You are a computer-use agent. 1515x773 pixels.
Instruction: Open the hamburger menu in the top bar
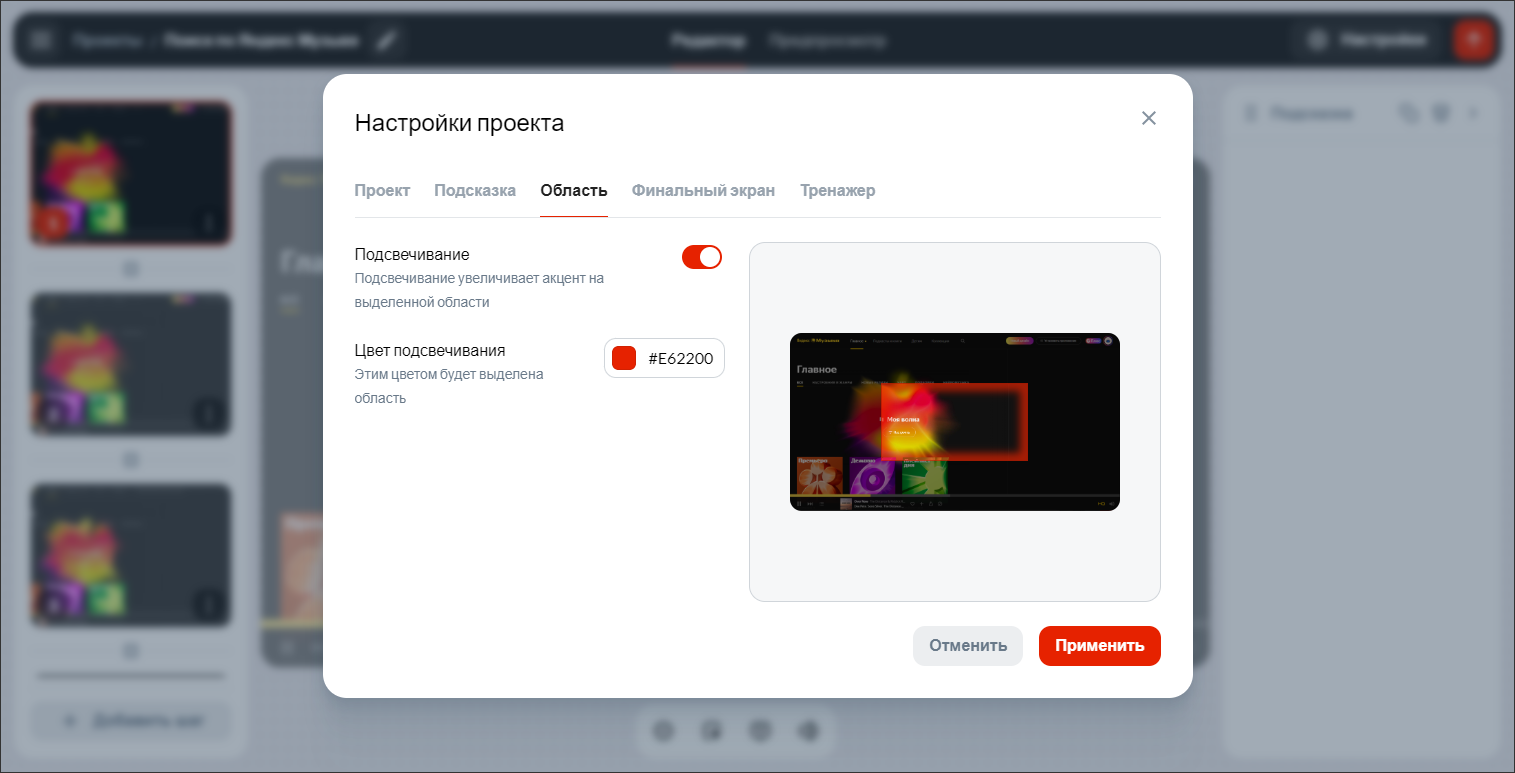coord(41,40)
